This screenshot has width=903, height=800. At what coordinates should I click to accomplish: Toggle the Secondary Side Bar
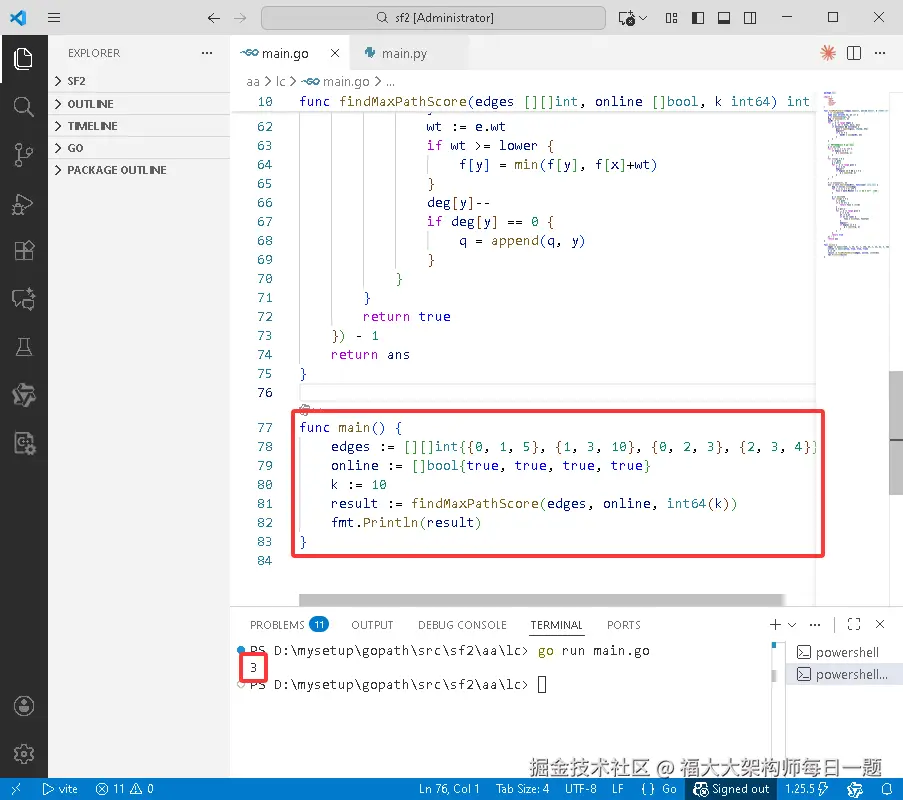coord(750,18)
